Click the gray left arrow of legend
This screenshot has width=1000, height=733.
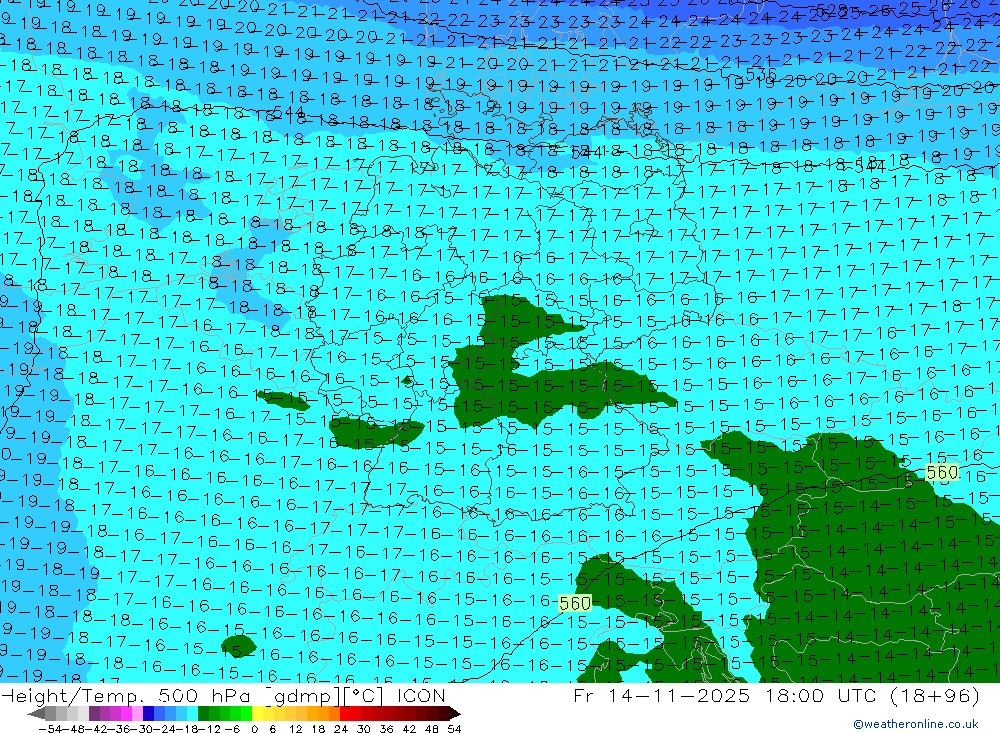36,713
